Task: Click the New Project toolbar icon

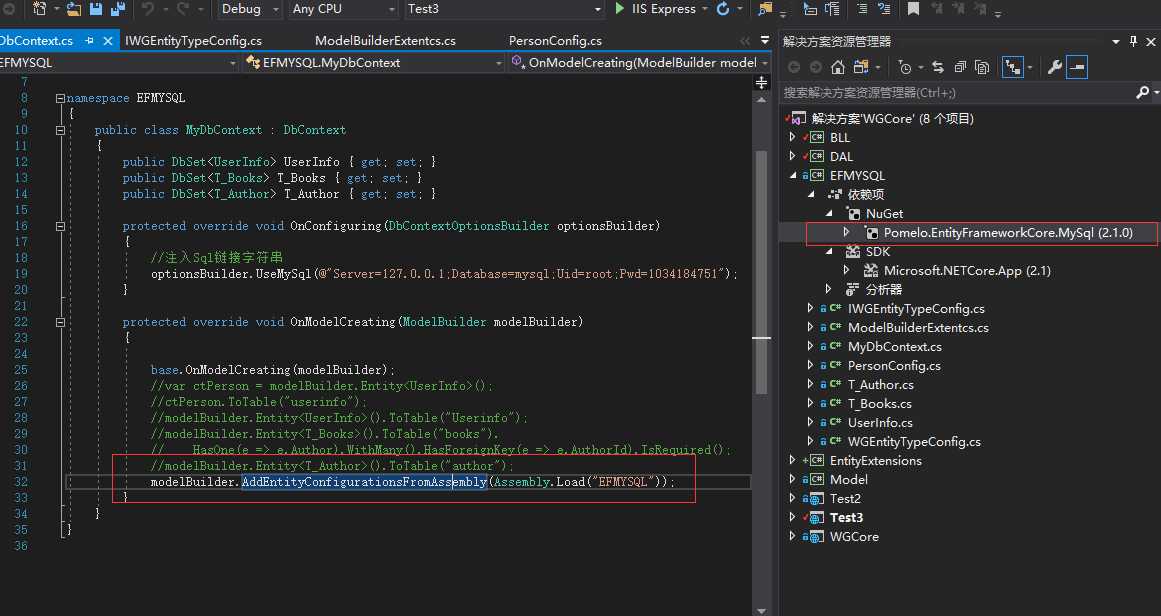Action: tap(39, 9)
